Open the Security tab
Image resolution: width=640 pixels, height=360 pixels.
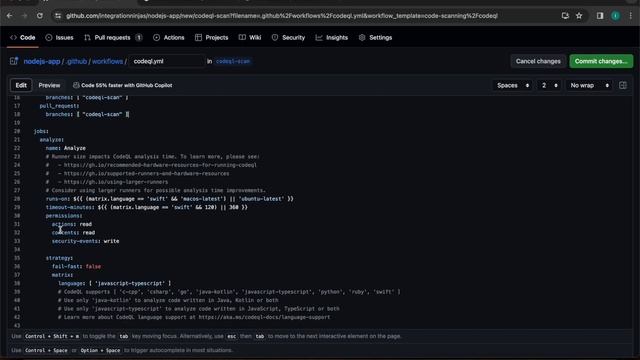(x=288, y=38)
